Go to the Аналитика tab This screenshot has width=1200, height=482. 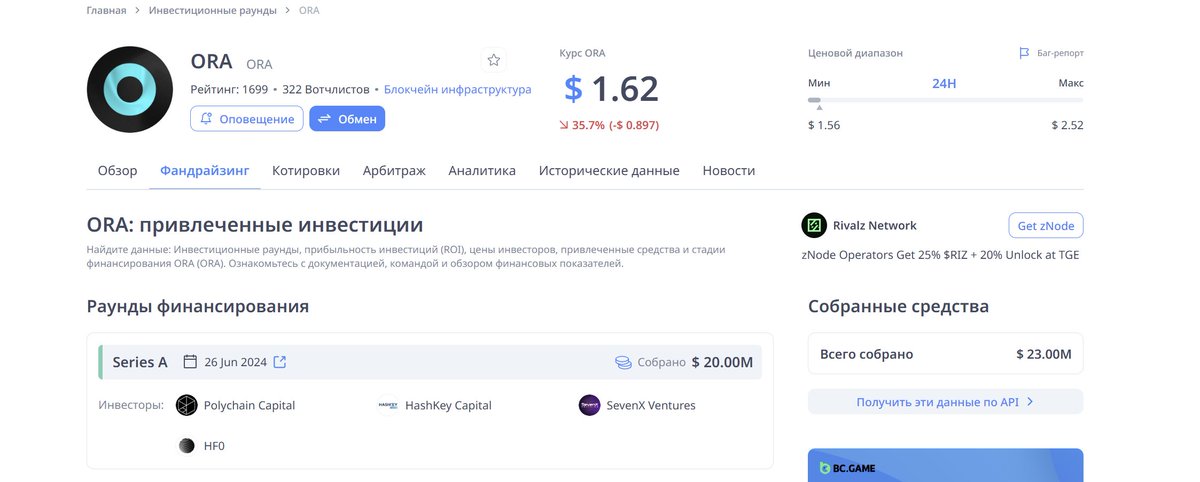click(x=482, y=171)
